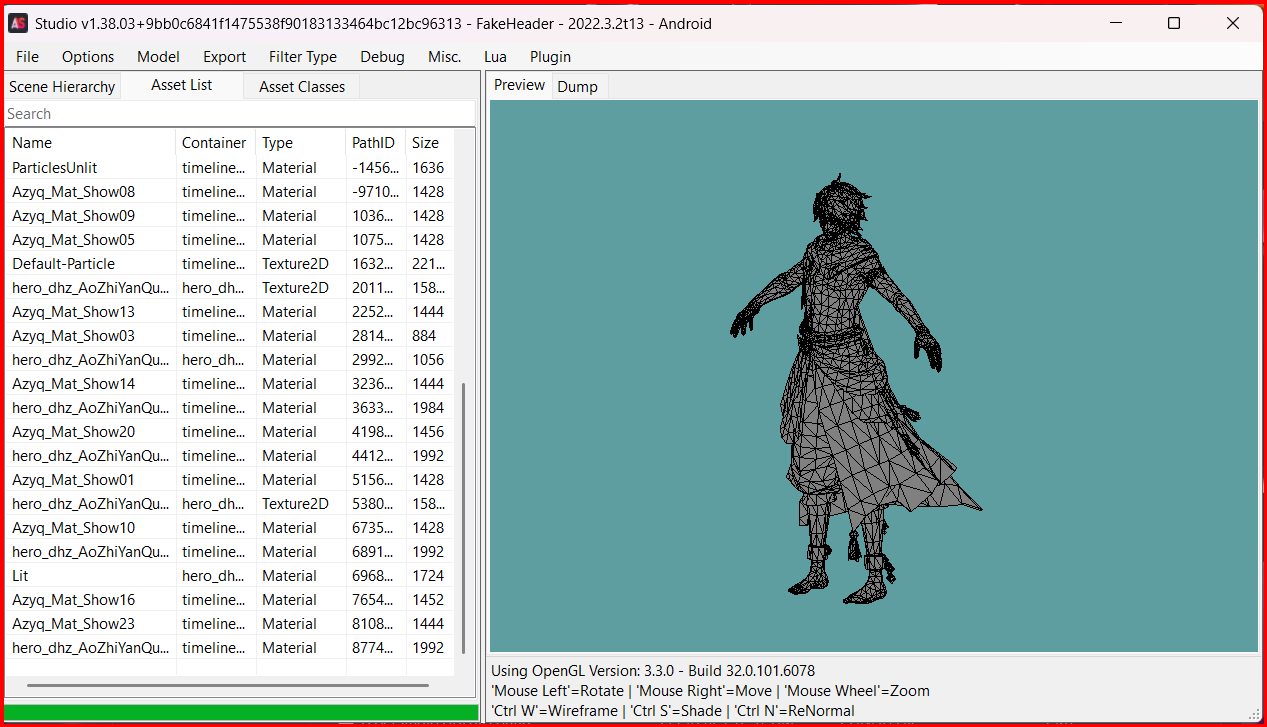Image resolution: width=1267 pixels, height=727 pixels.
Task: Click the Size value 1636
Action: pyautogui.click(x=428, y=168)
